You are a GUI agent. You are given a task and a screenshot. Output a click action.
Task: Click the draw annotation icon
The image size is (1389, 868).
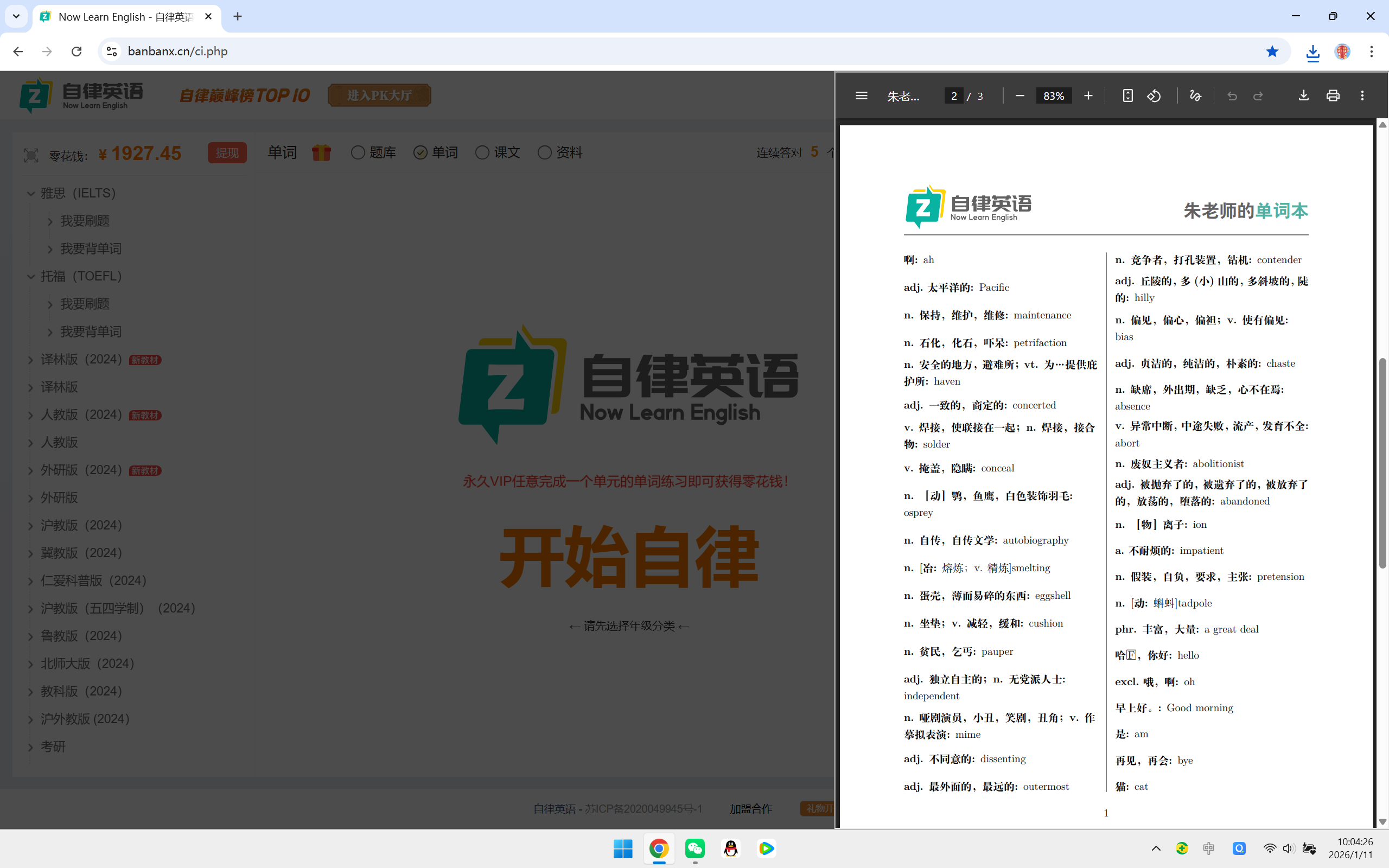(x=1195, y=96)
